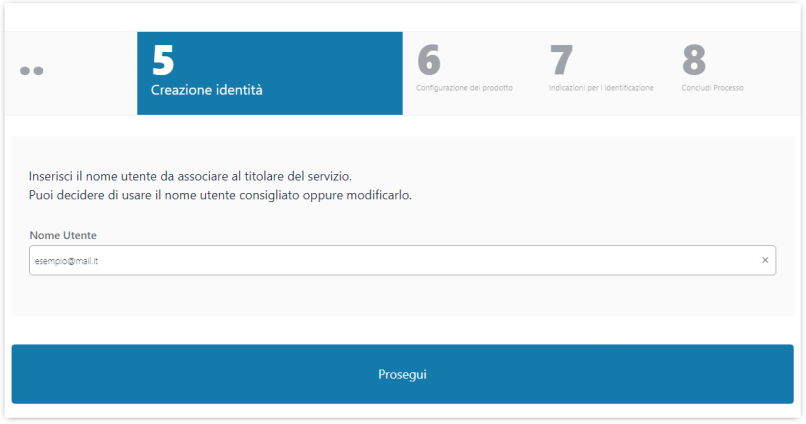
Task: Click the large number 8 step marker
Action: 694,61
